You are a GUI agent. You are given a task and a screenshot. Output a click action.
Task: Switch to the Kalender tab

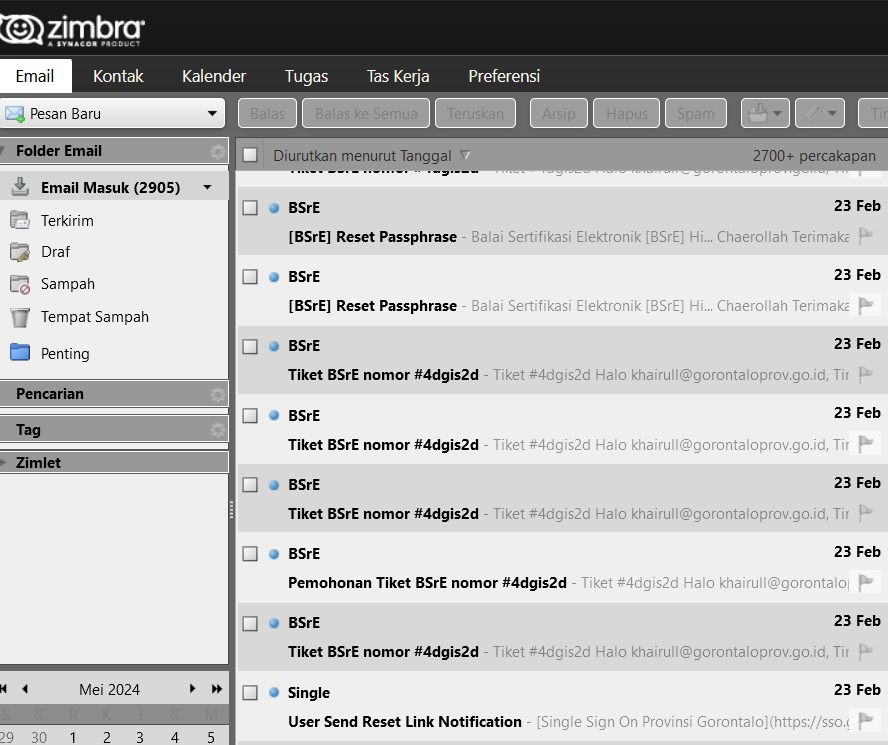tap(214, 76)
